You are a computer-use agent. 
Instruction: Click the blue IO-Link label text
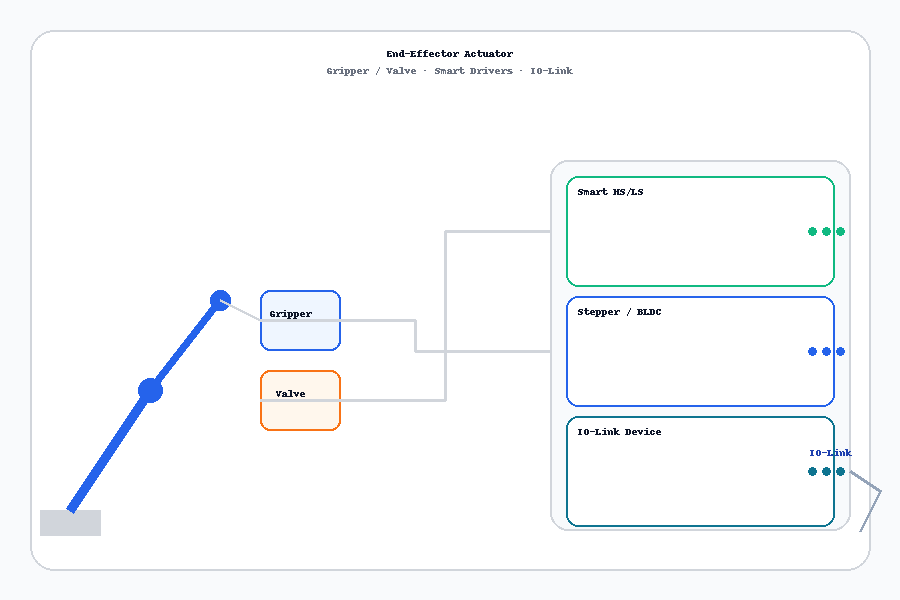tap(830, 453)
